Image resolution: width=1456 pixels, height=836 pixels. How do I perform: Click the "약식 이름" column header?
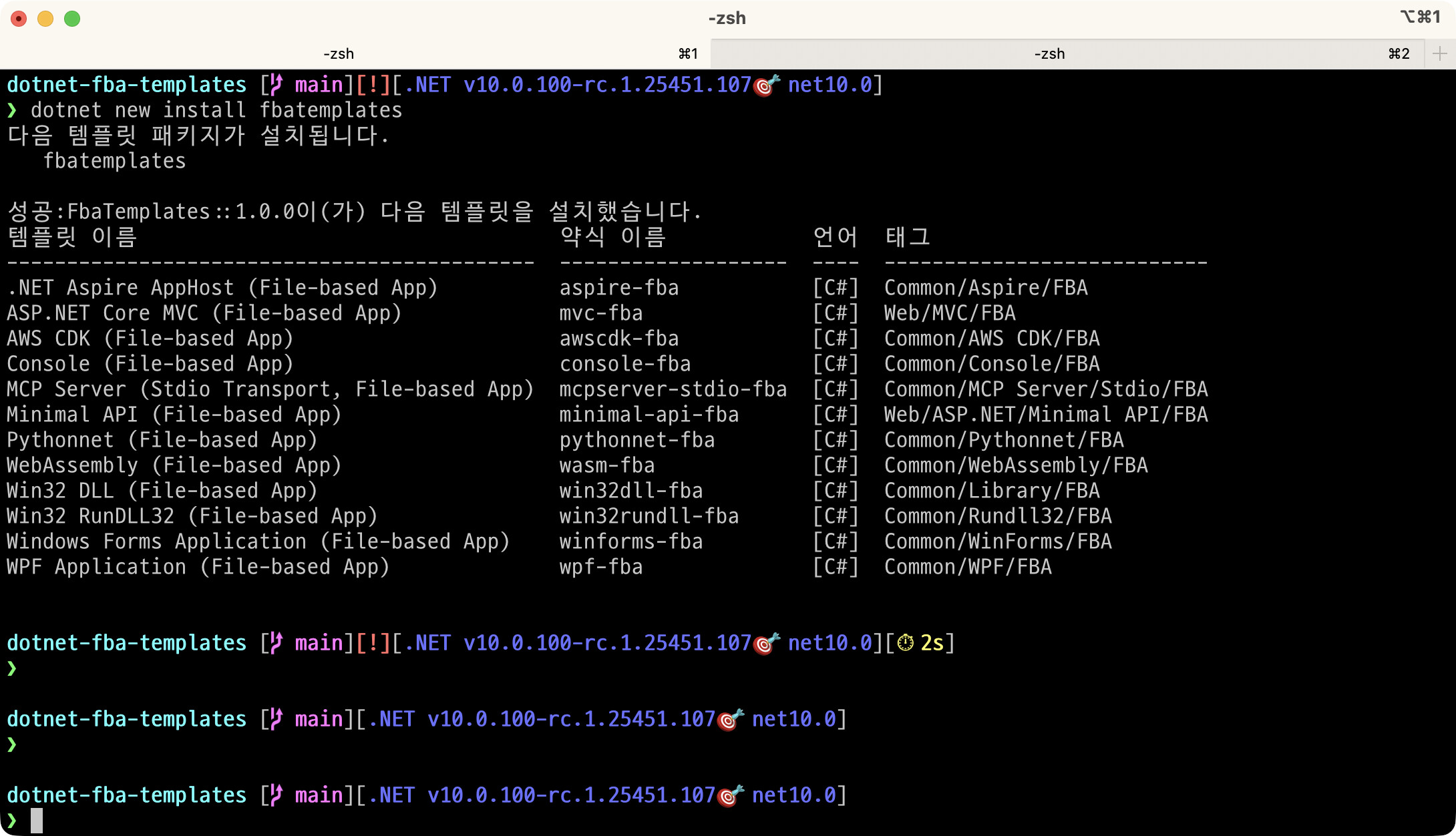pyautogui.click(x=612, y=237)
